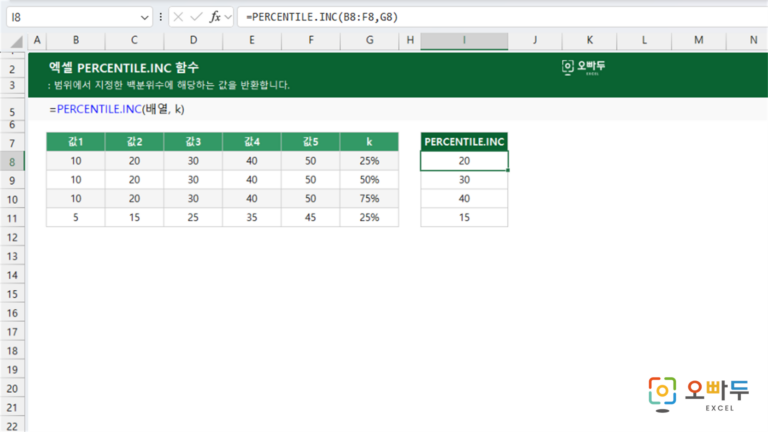Select row 11 header
This screenshot has width=768, height=432.
click(x=12, y=218)
